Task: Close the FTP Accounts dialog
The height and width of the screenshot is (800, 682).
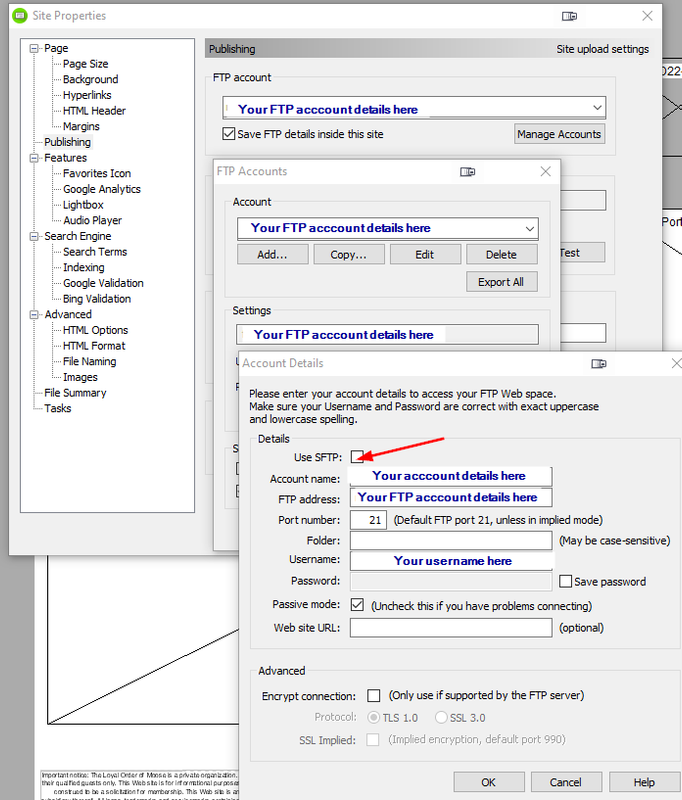Action: coord(545,171)
